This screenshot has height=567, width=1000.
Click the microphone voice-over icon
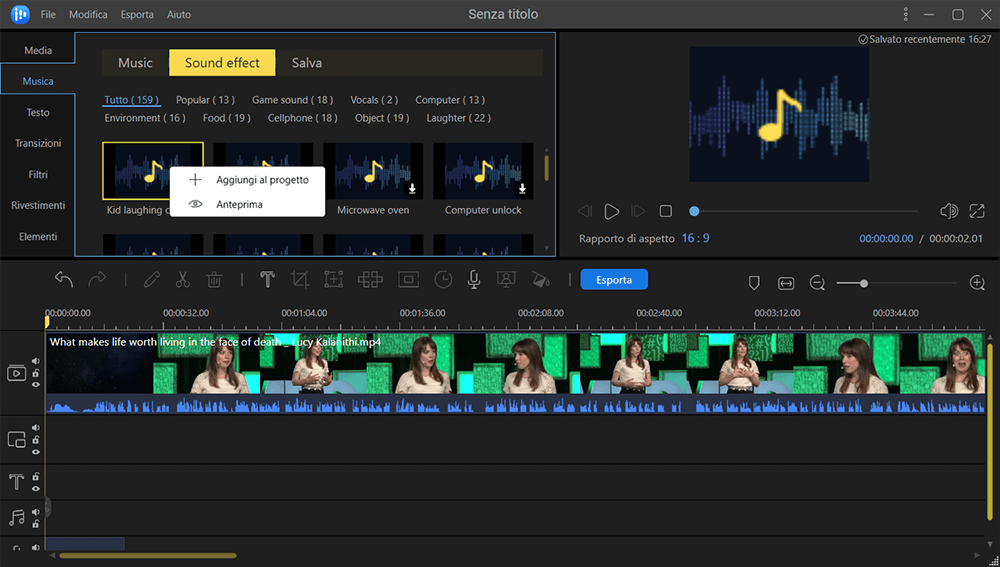point(474,280)
